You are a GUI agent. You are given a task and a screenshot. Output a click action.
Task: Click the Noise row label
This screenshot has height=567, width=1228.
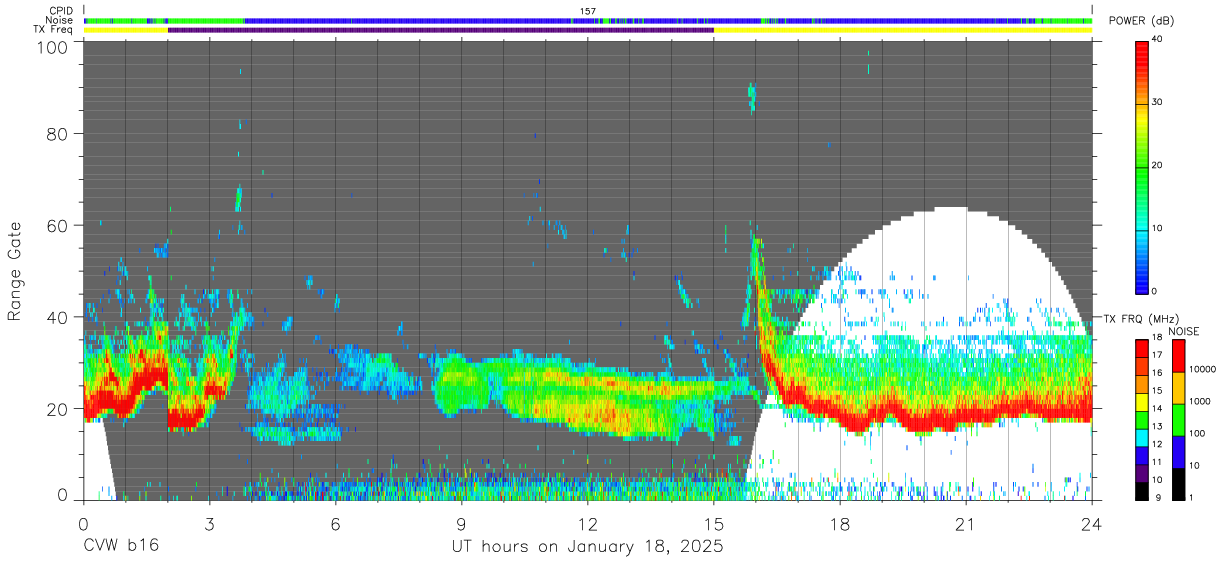pos(60,20)
